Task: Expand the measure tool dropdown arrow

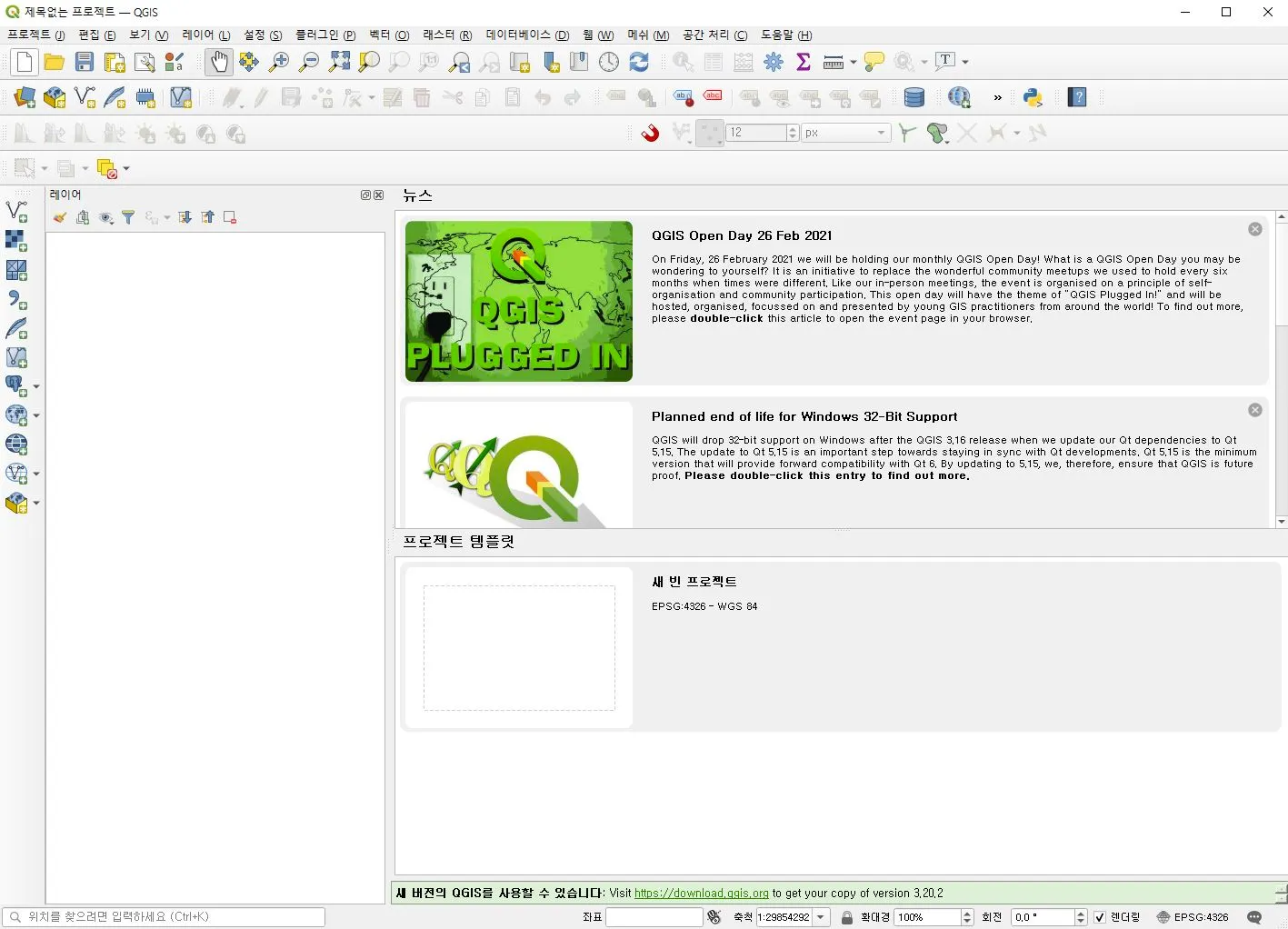Action: (854, 62)
